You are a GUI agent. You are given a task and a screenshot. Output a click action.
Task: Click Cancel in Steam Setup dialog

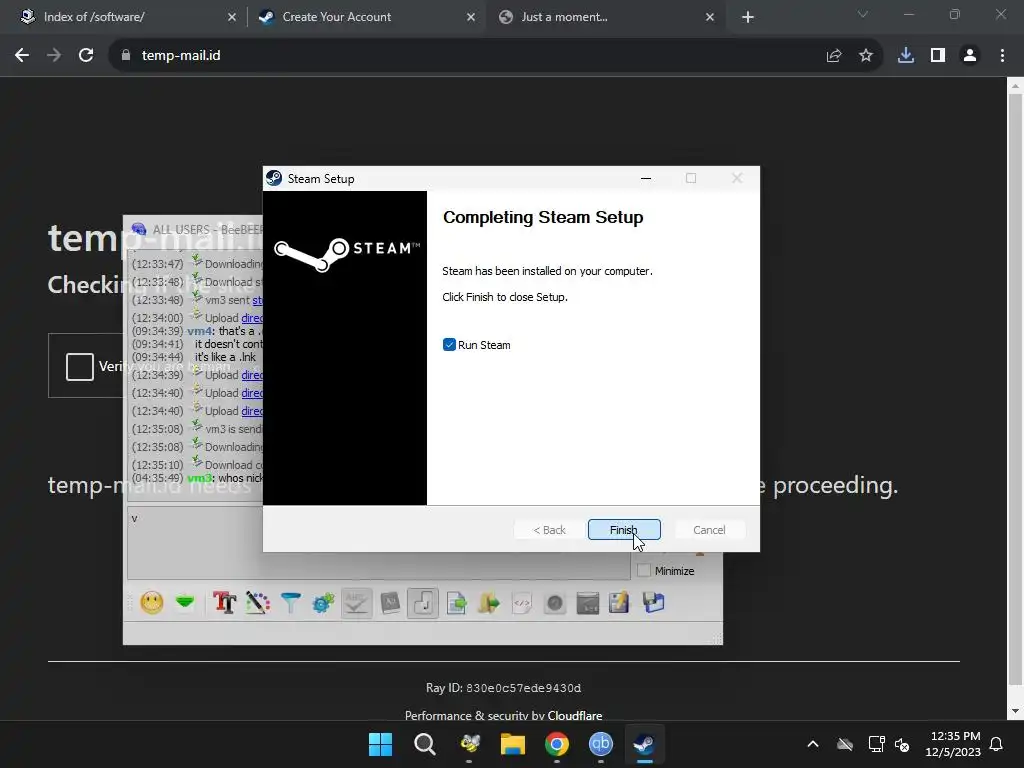[709, 530]
